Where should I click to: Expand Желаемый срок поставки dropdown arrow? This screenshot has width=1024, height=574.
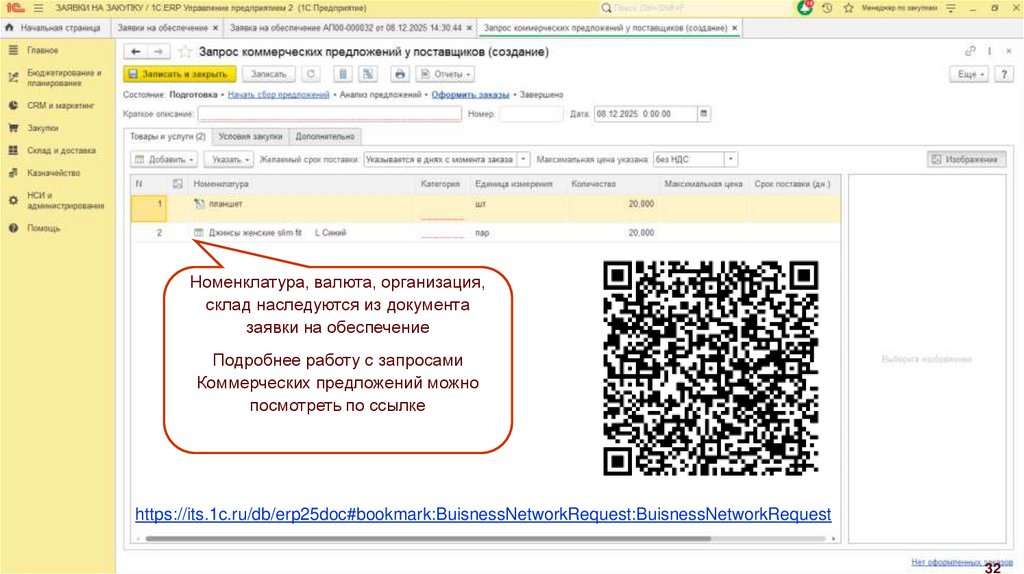pyautogui.click(x=523, y=159)
